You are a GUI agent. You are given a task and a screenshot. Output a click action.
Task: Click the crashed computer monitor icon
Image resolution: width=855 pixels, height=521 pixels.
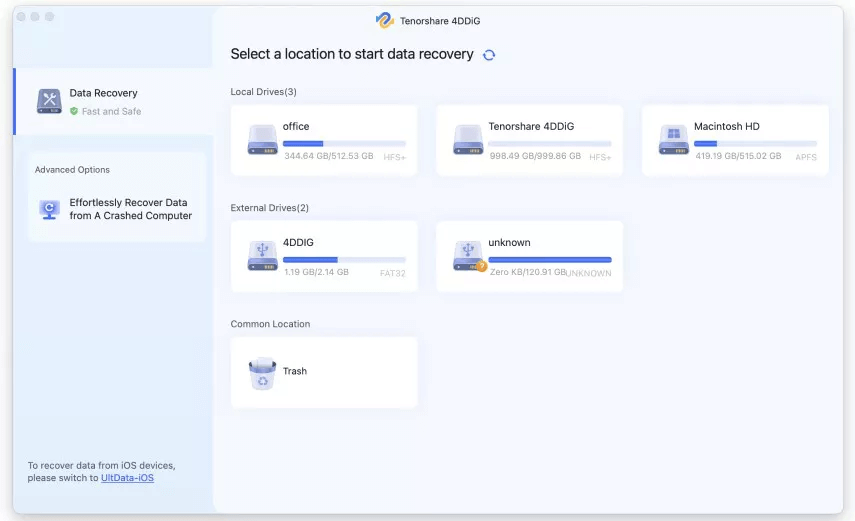[x=49, y=209]
